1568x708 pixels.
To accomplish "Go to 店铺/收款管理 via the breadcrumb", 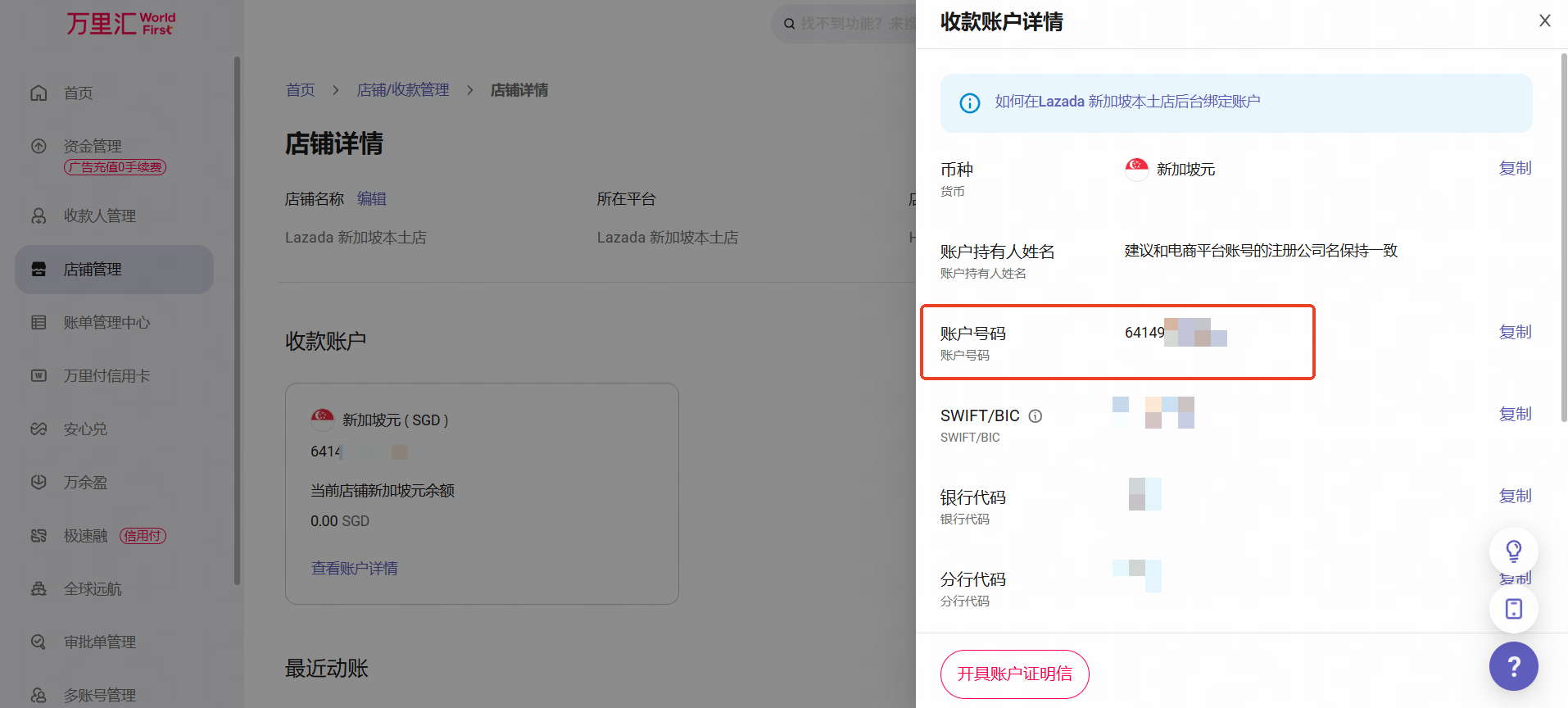I will click(x=403, y=90).
